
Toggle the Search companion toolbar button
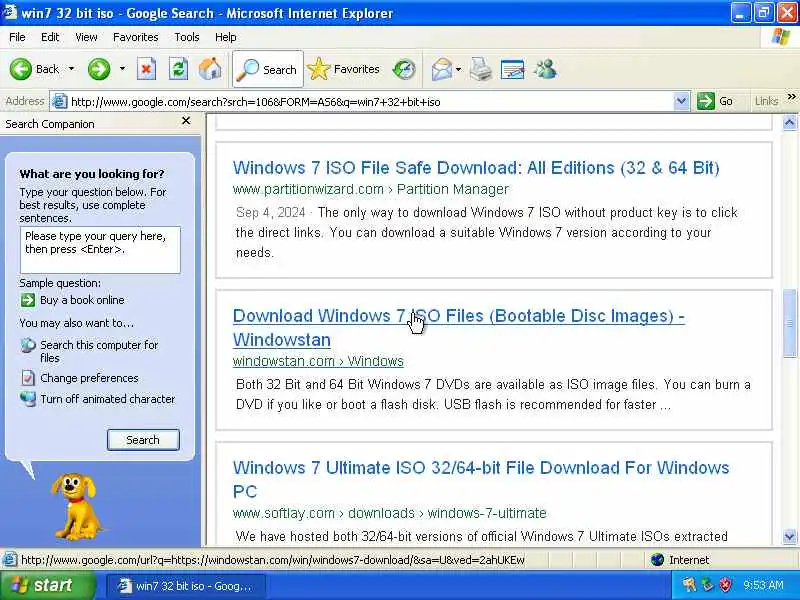268,69
